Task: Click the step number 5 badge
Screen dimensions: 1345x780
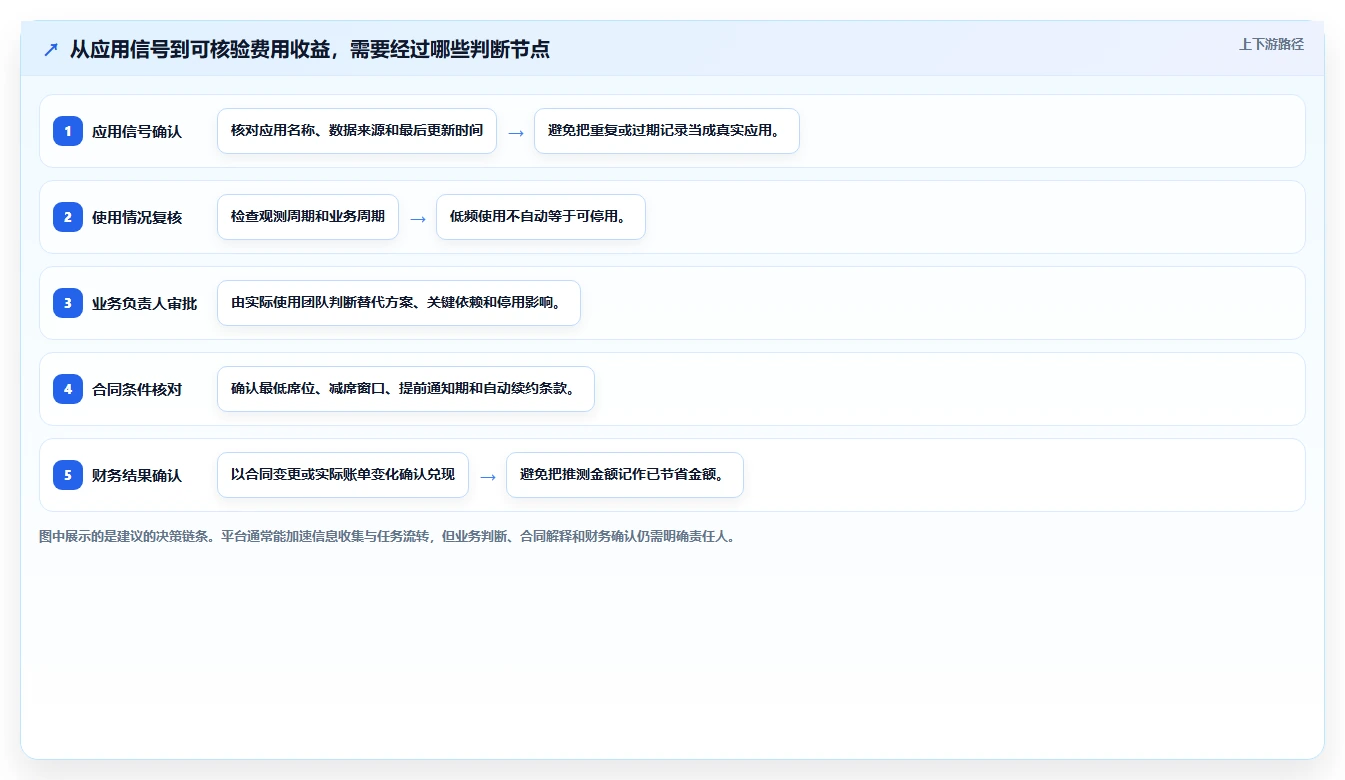Action: [68, 475]
